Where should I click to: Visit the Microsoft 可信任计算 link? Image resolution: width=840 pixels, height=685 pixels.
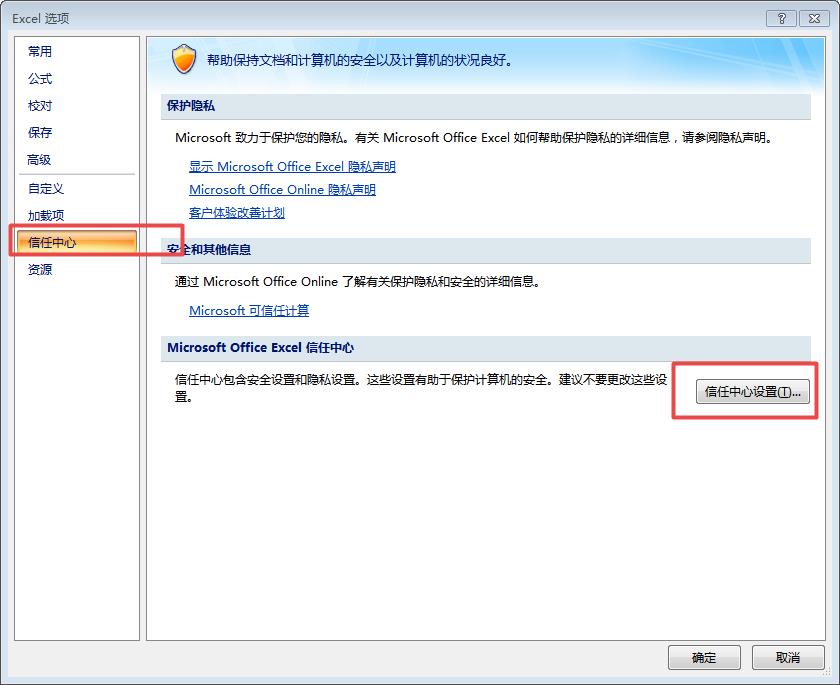tap(249, 311)
